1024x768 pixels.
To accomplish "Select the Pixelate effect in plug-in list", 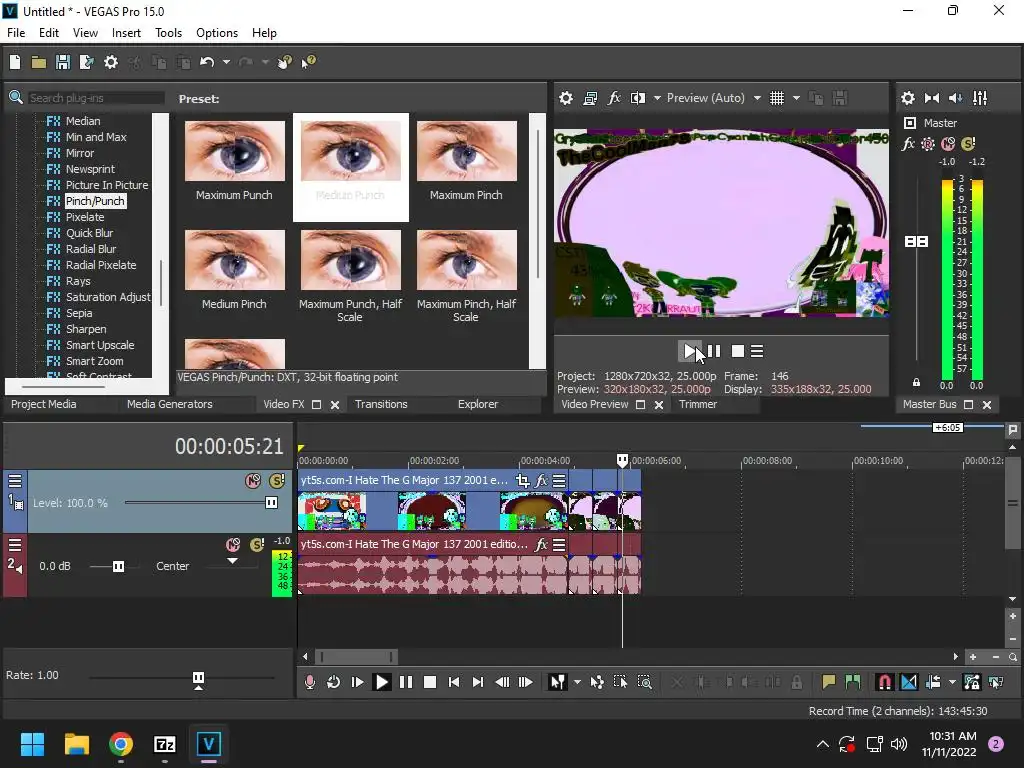I will (85, 217).
